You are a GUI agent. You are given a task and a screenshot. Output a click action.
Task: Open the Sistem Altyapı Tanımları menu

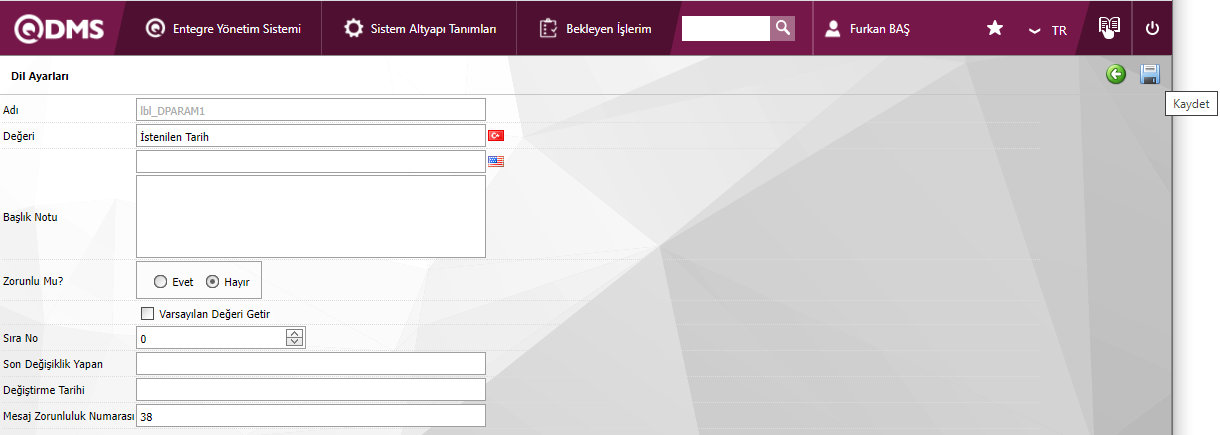coord(420,29)
